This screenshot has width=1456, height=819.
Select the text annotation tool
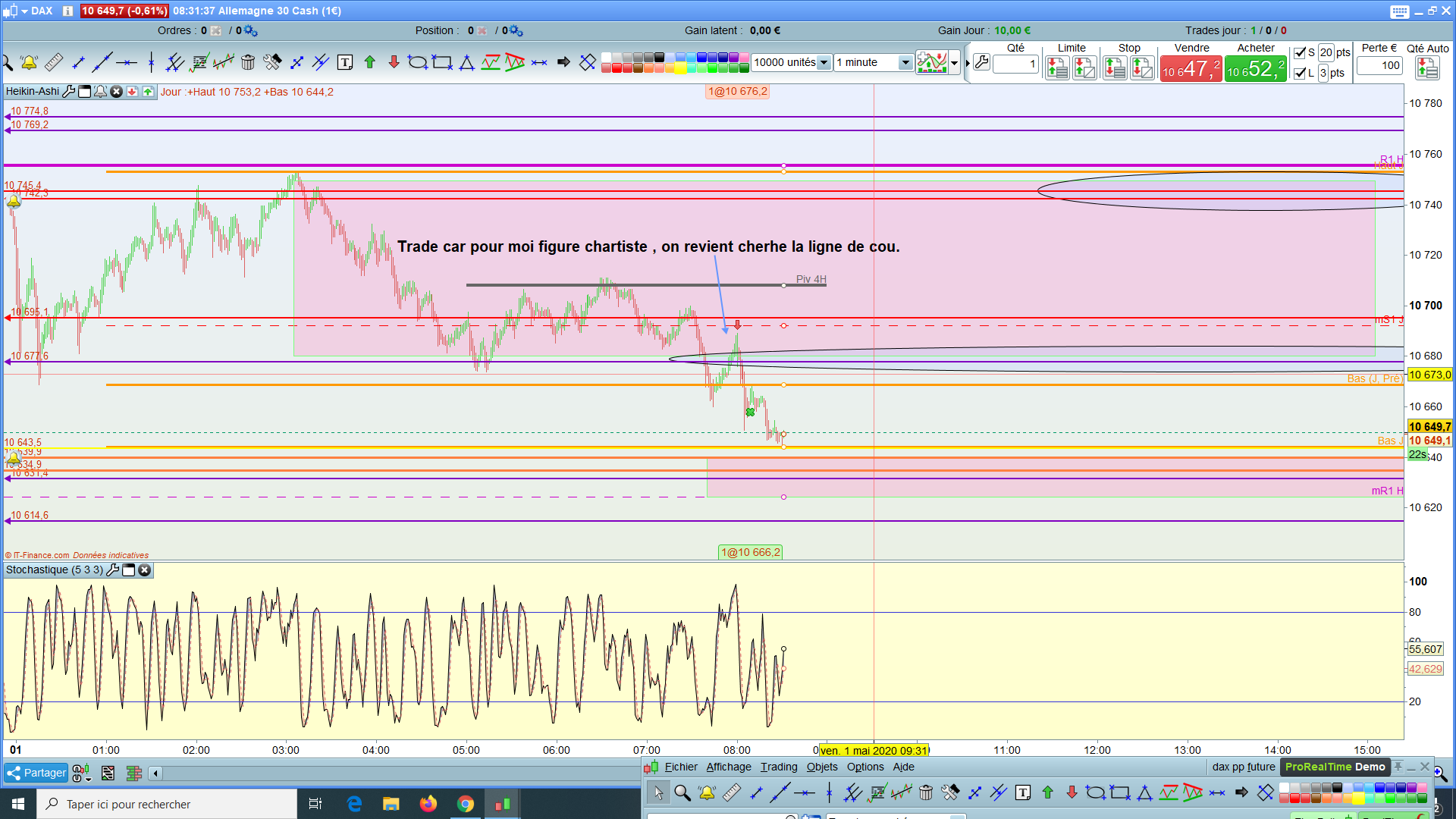[x=345, y=63]
